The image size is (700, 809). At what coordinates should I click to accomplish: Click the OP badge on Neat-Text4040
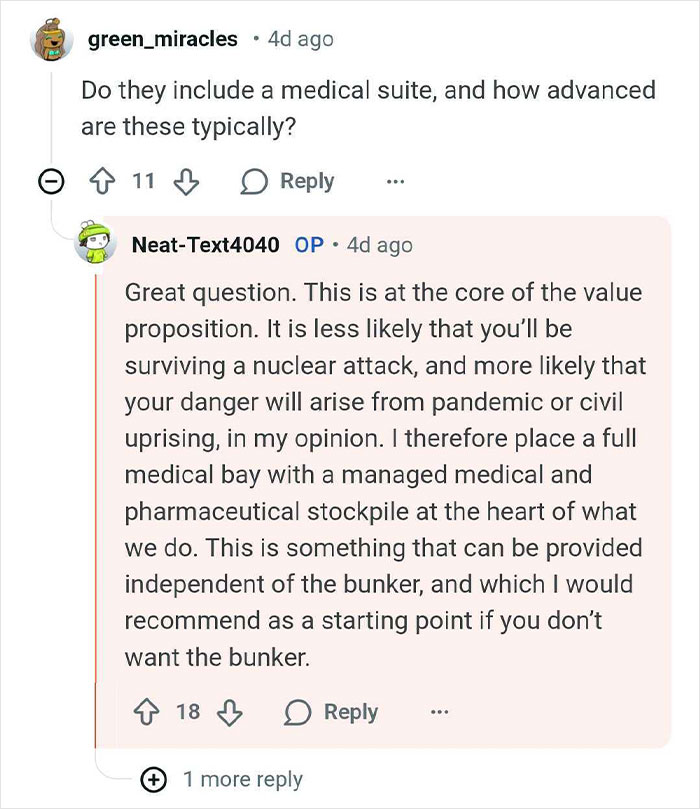[308, 245]
